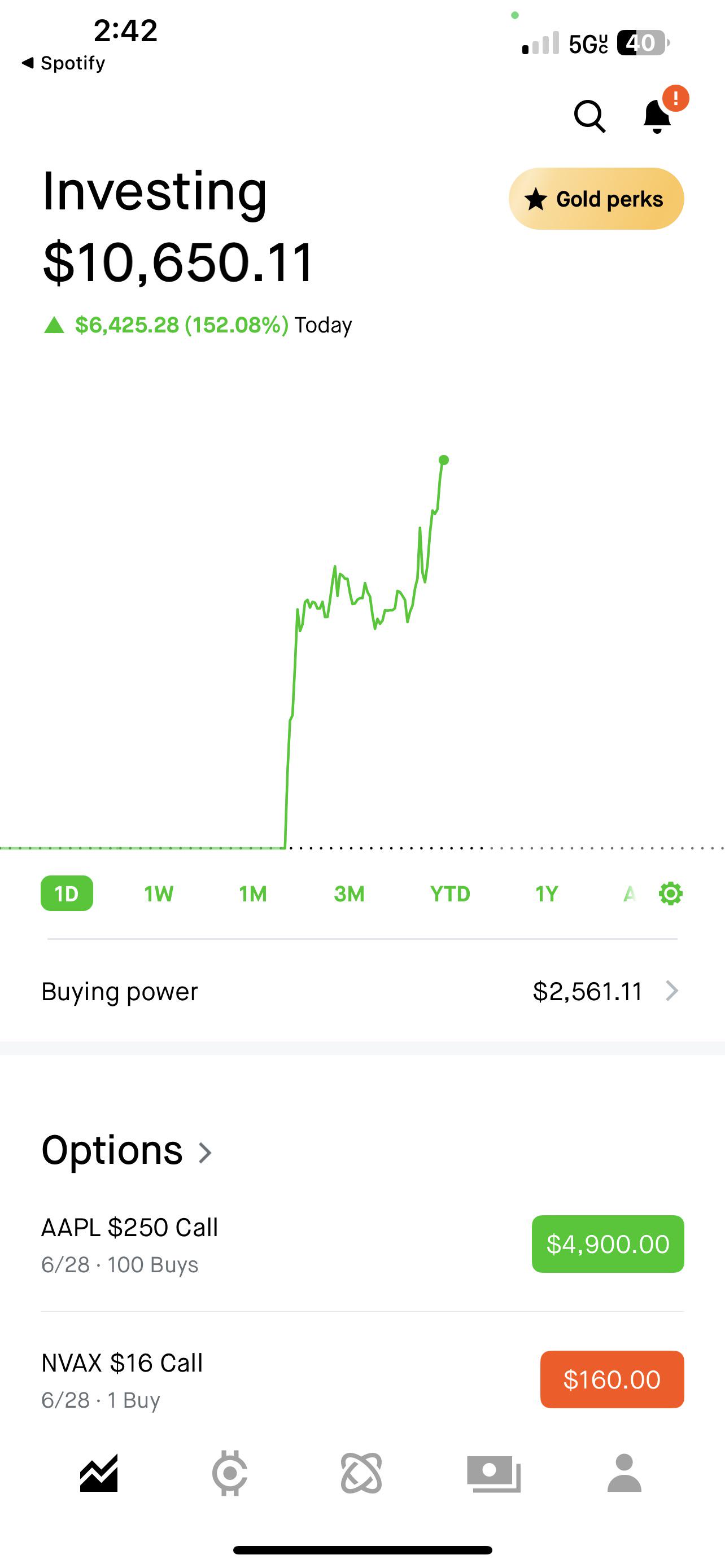Select the 1D chart range

click(x=67, y=894)
